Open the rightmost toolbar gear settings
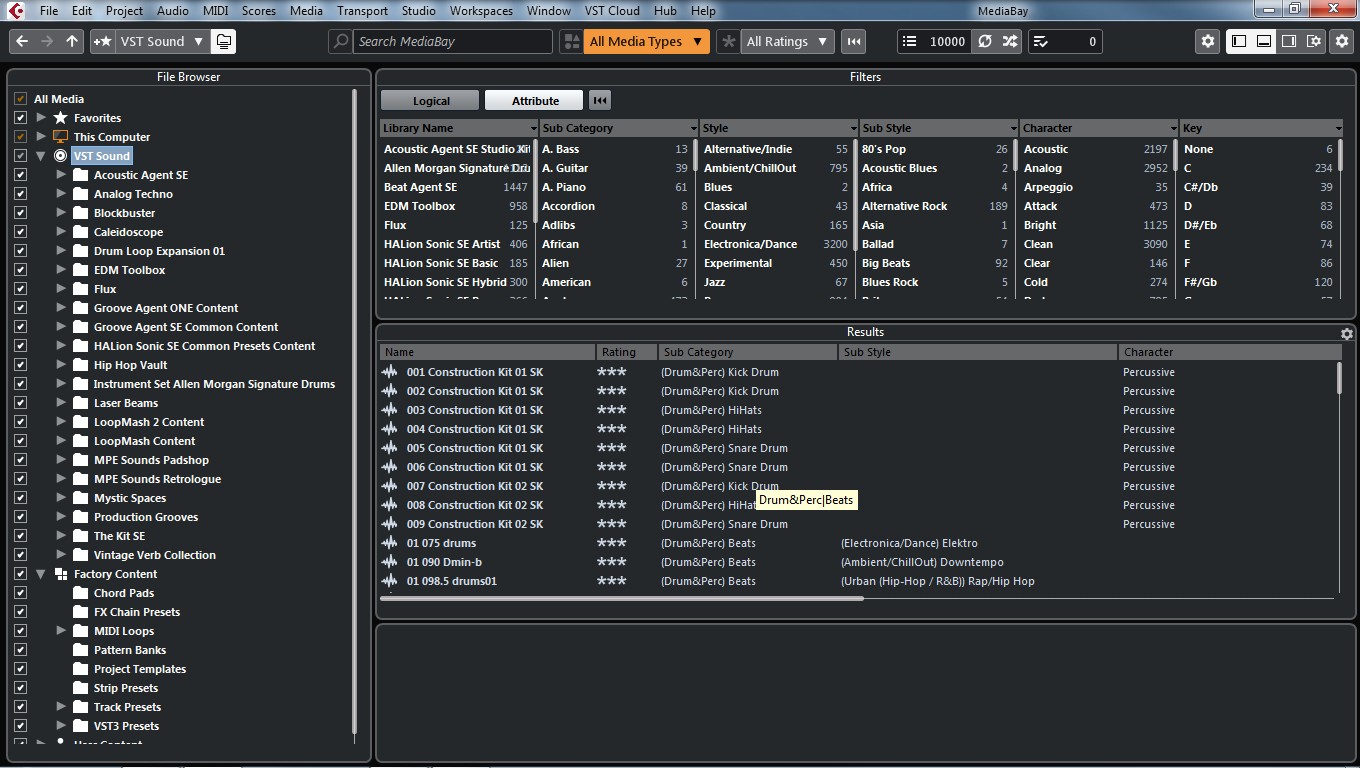Screen dimensions: 1360x768 pyautogui.click(x=1342, y=41)
